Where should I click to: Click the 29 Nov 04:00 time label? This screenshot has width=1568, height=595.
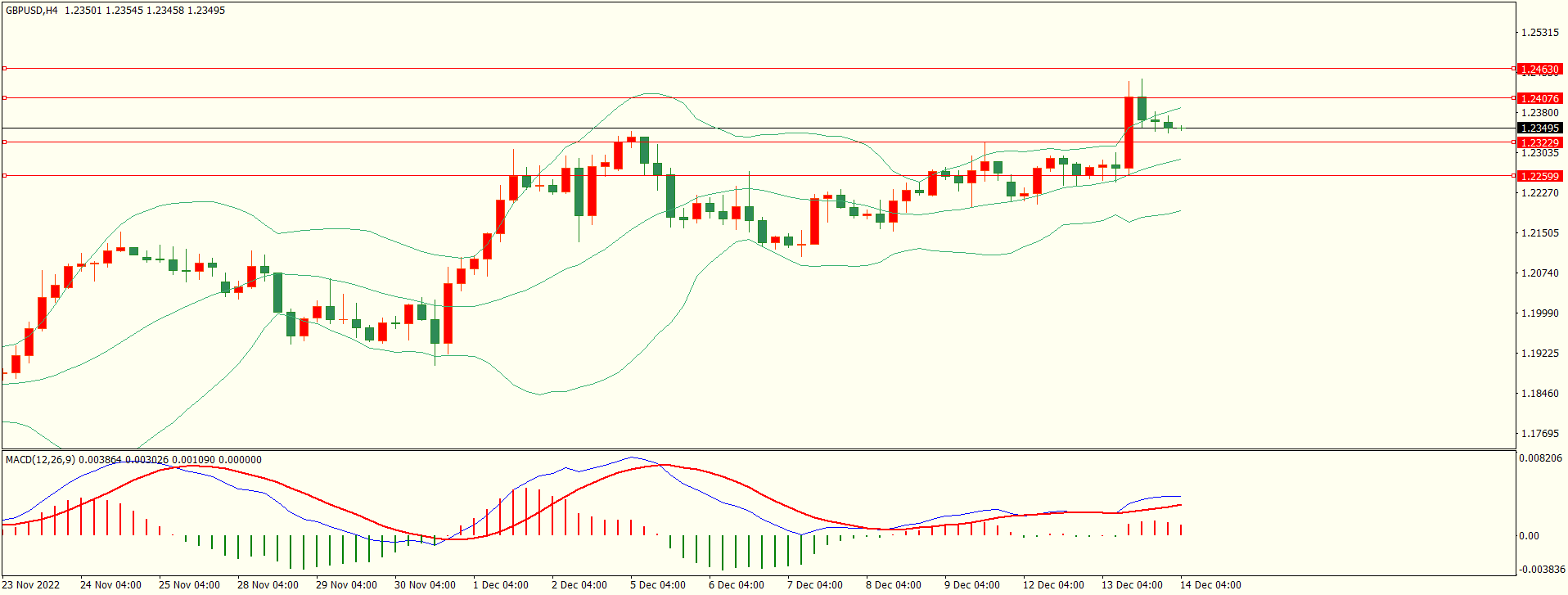346,584
